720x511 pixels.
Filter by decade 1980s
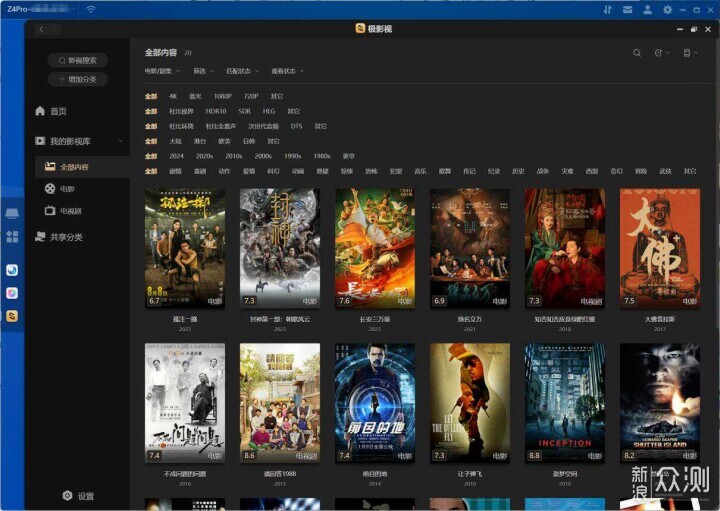coord(322,156)
